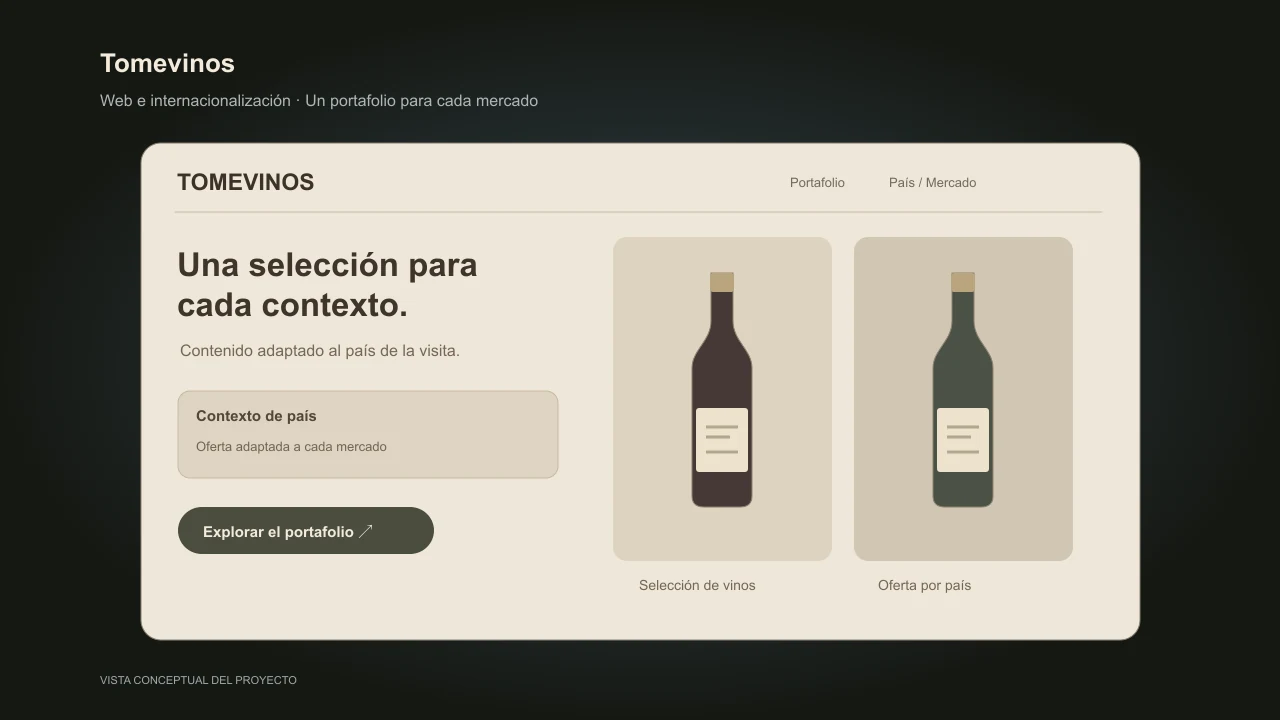Viewport: 1280px width, 720px height.
Task: Open the Portafolio nav item
Action: pyautogui.click(x=817, y=183)
